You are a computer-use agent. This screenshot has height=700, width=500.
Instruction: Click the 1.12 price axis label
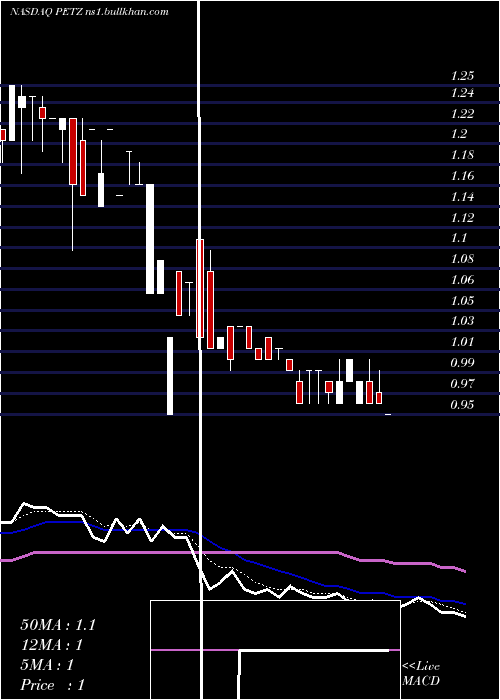click(x=462, y=218)
